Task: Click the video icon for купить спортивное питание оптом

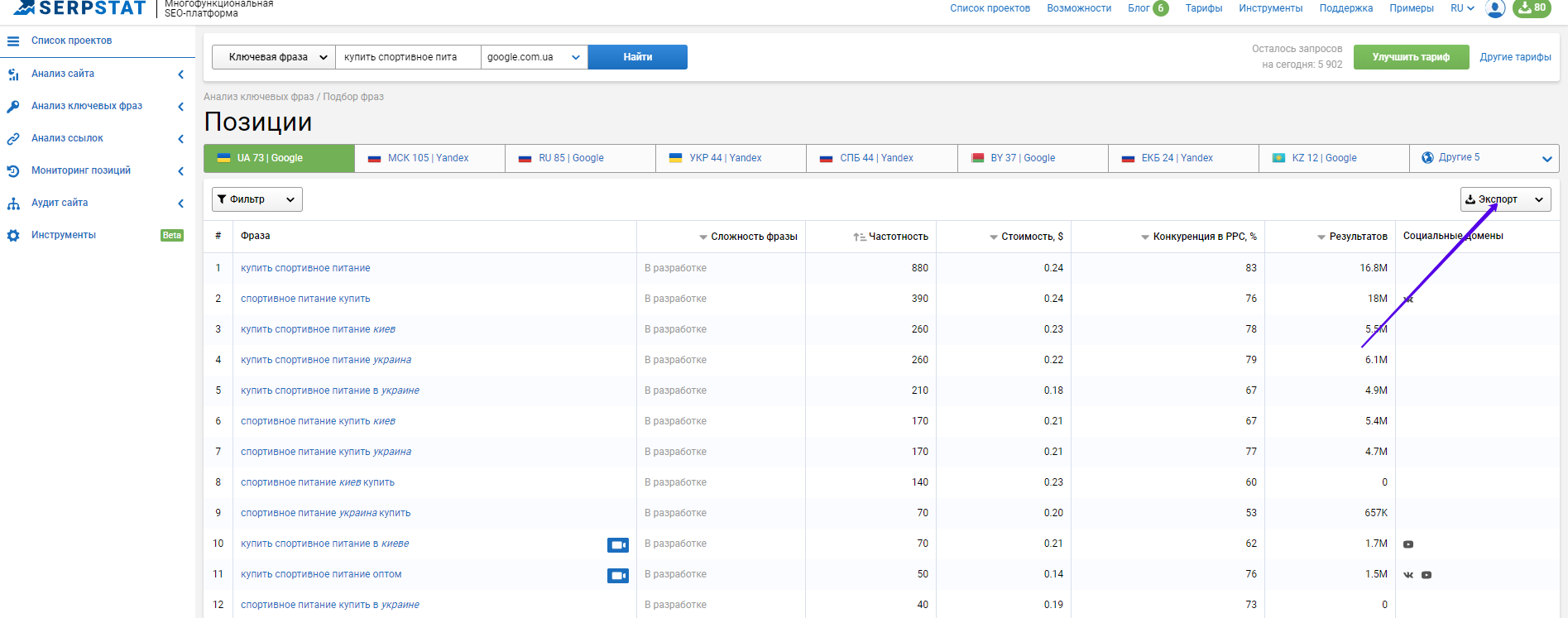Action: [x=617, y=575]
